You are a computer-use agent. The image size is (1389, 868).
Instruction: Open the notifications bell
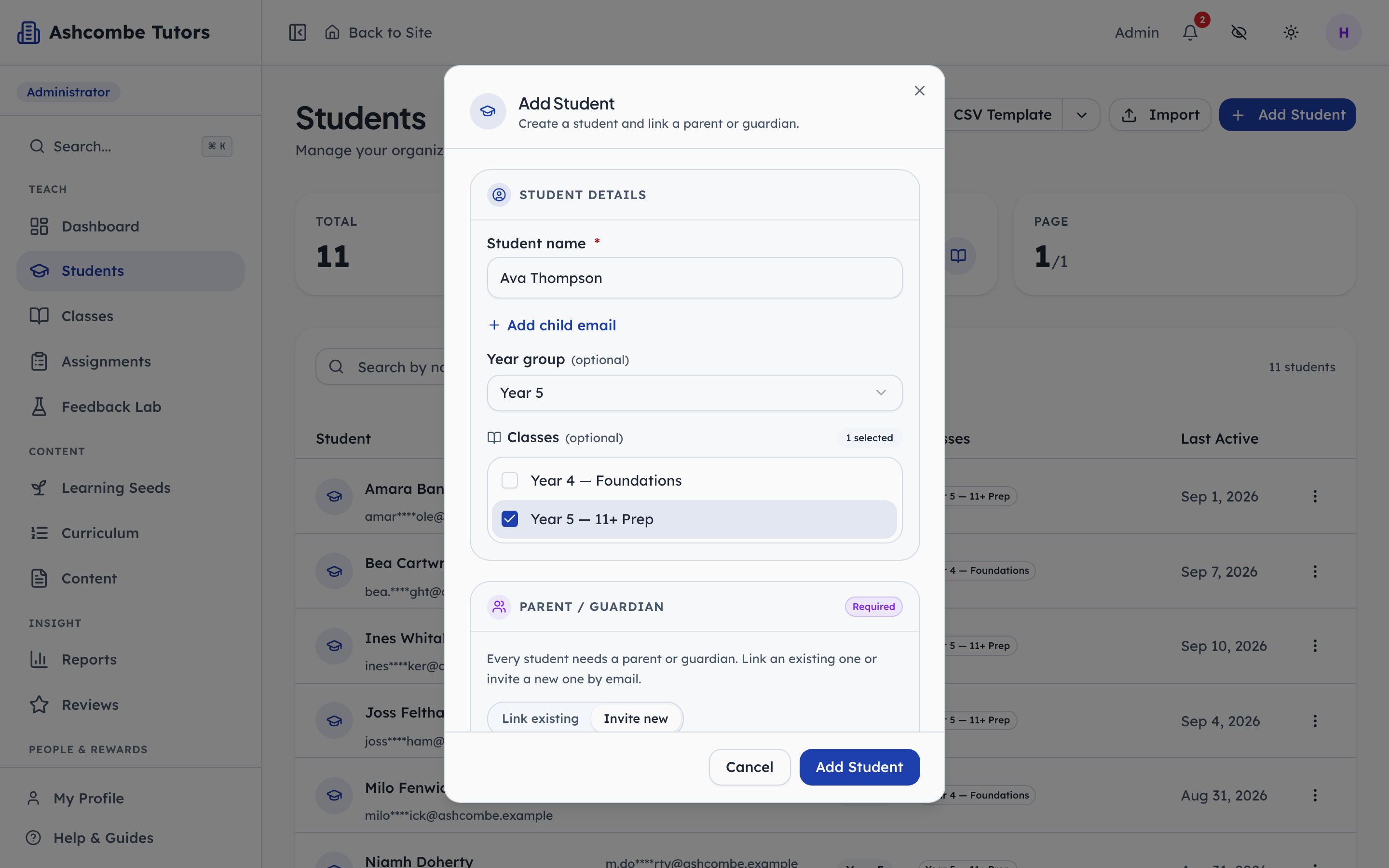pos(1190,33)
